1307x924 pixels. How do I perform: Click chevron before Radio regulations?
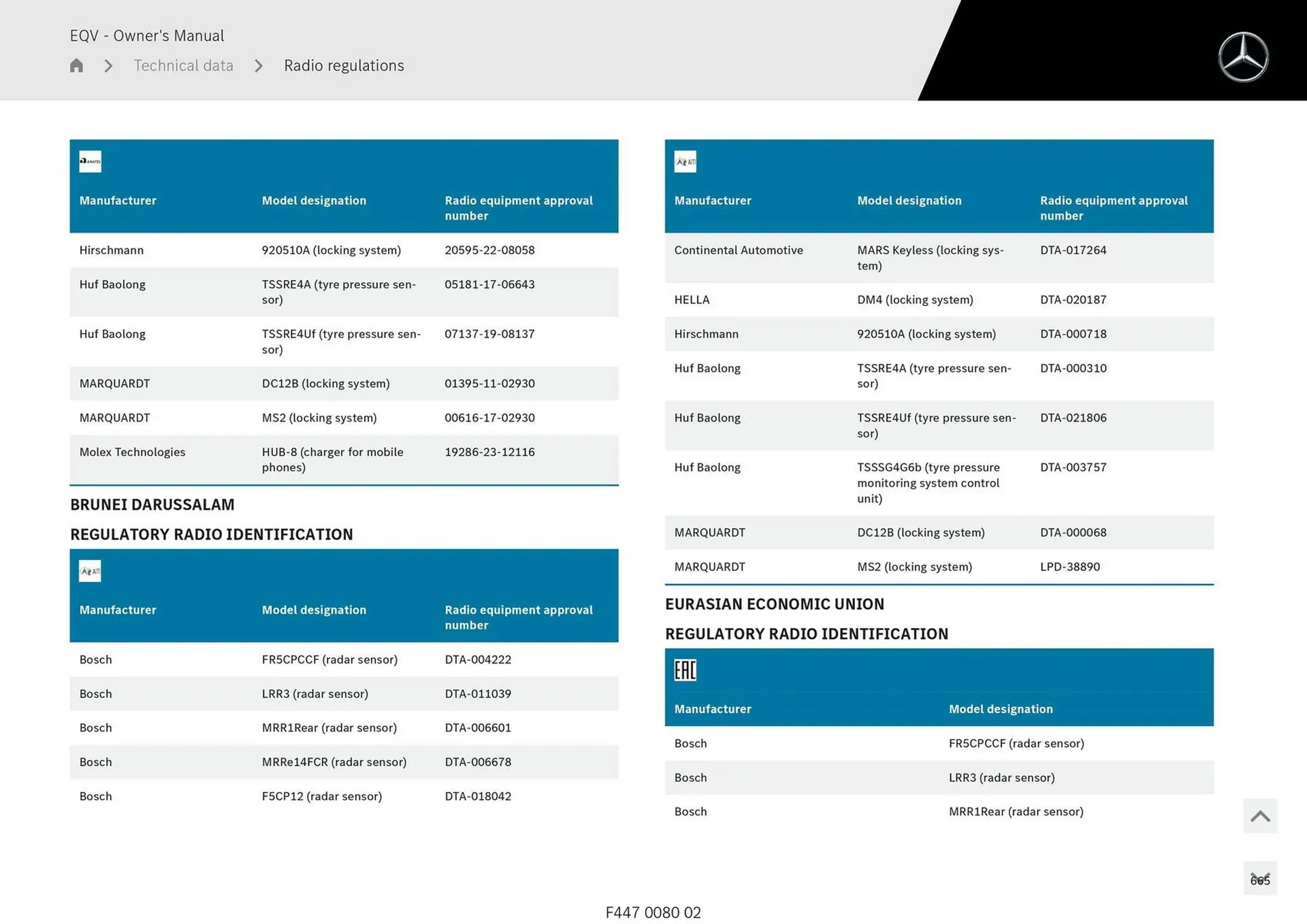[259, 66]
